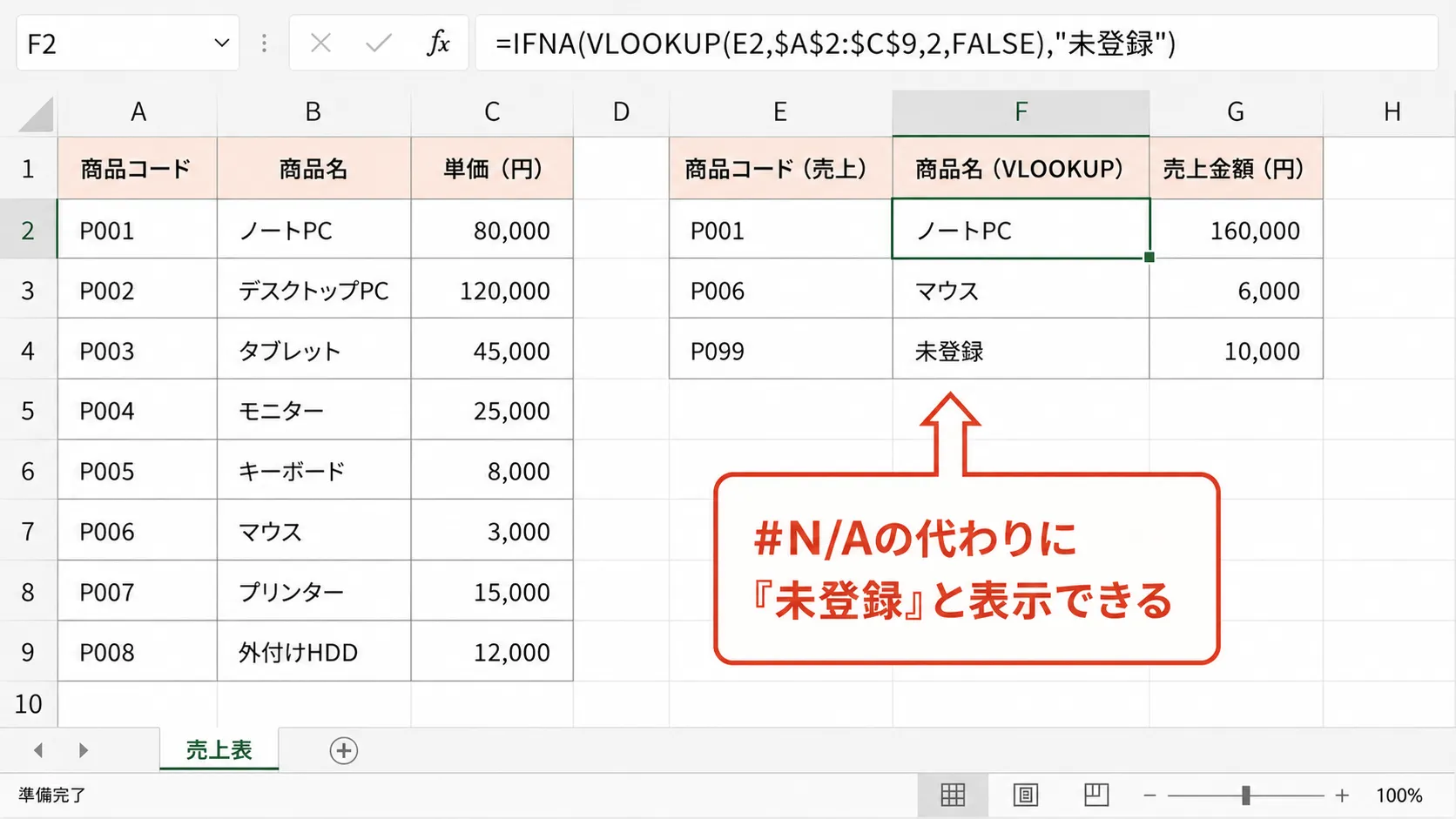This screenshot has width=1456, height=819.
Task: Select cell with プリンター
Action: click(x=313, y=592)
